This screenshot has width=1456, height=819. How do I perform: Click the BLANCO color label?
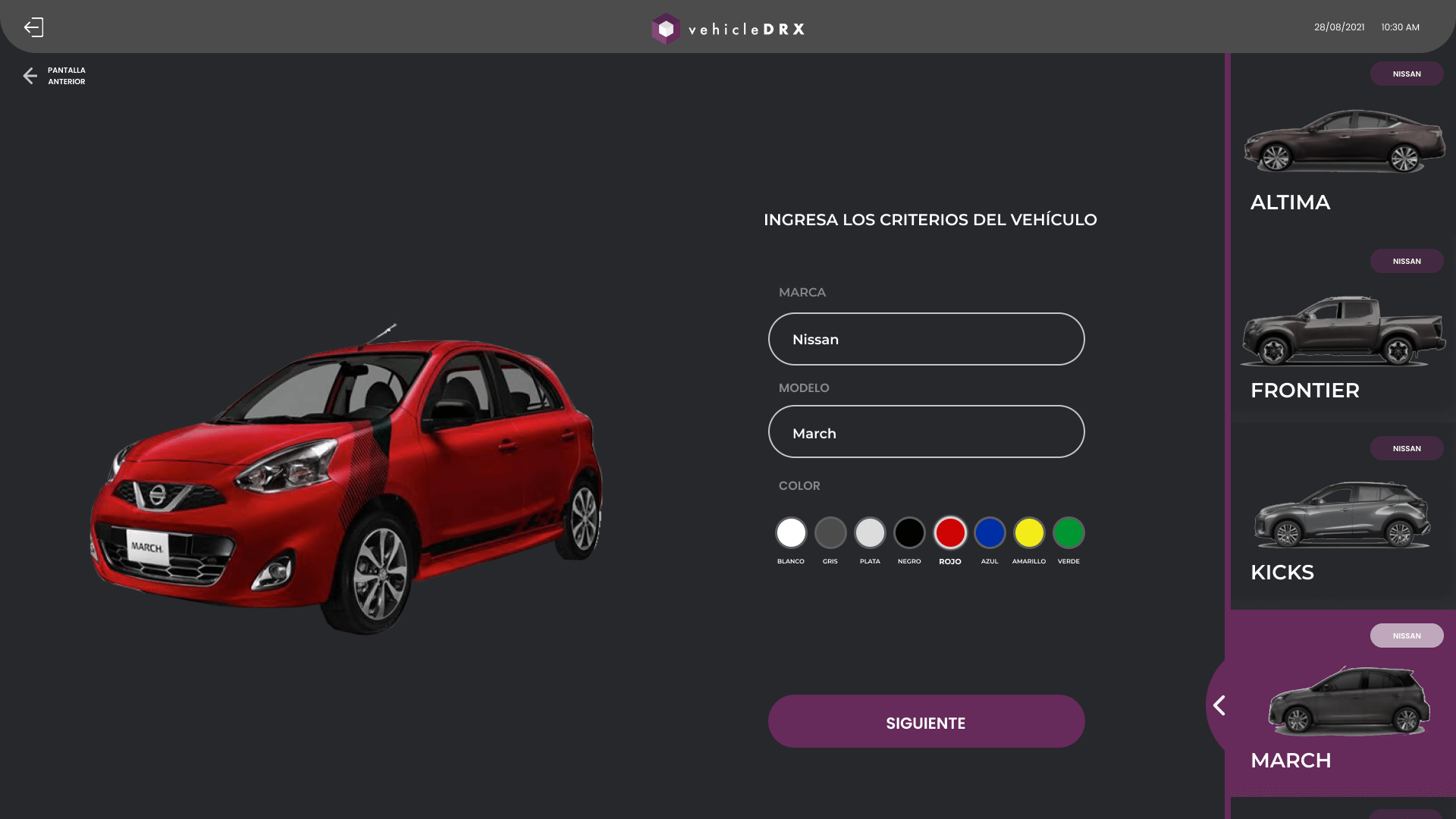click(x=791, y=561)
